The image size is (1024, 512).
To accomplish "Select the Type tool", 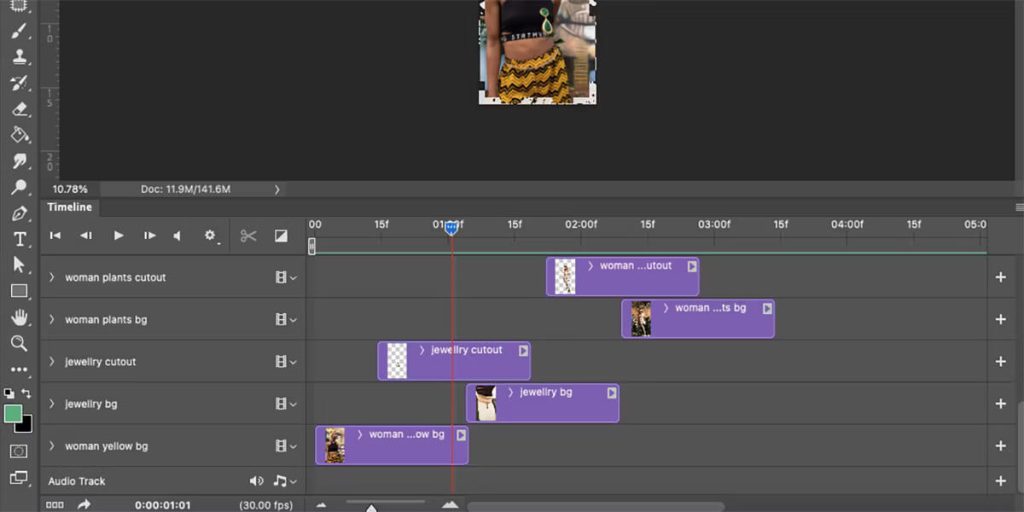I will [x=19, y=239].
